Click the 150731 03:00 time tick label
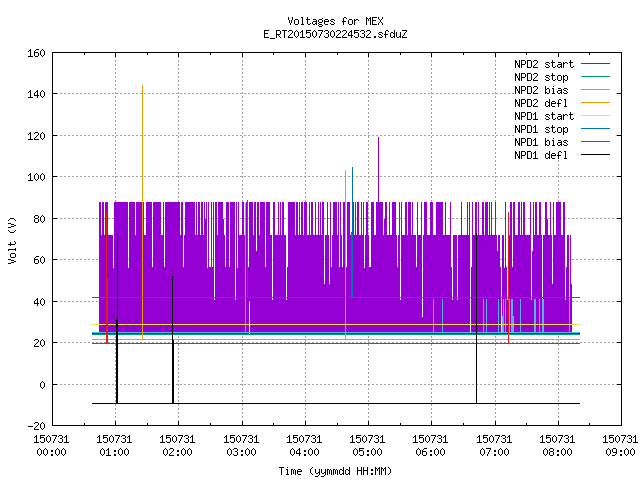Viewport: 640px width, 480px height. coord(241,446)
